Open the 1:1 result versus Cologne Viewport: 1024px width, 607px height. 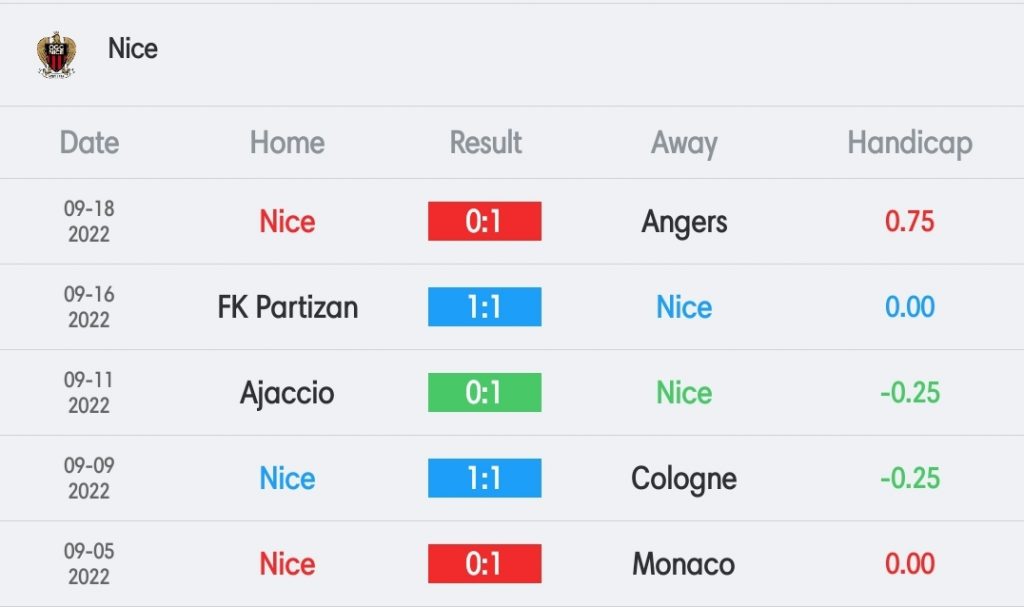pyautogui.click(x=485, y=478)
